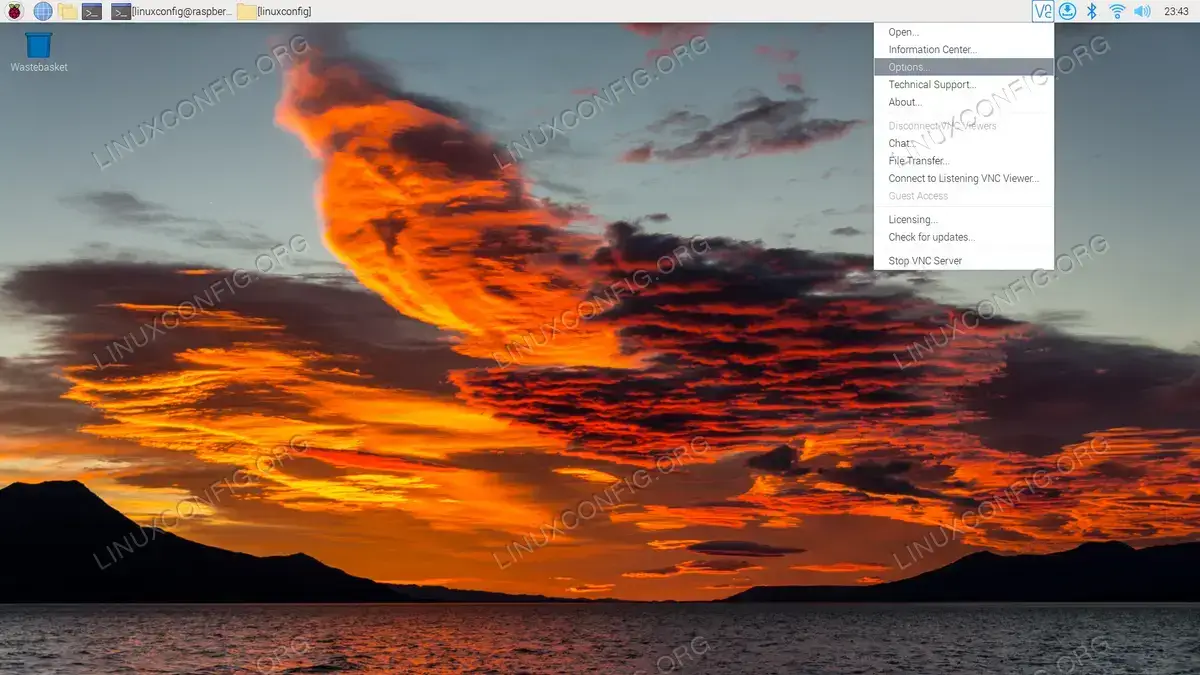Open the Raspberry Pi main menu
The height and width of the screenshot is (675, 1200).
click(16, 11)
